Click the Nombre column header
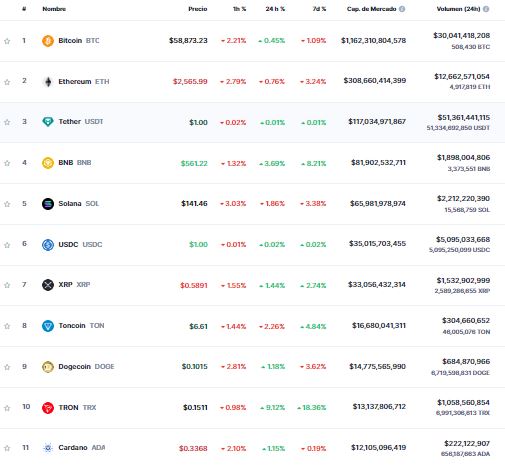Image resolution: width=505 pixels, height=467 pixels. [54, 9]
